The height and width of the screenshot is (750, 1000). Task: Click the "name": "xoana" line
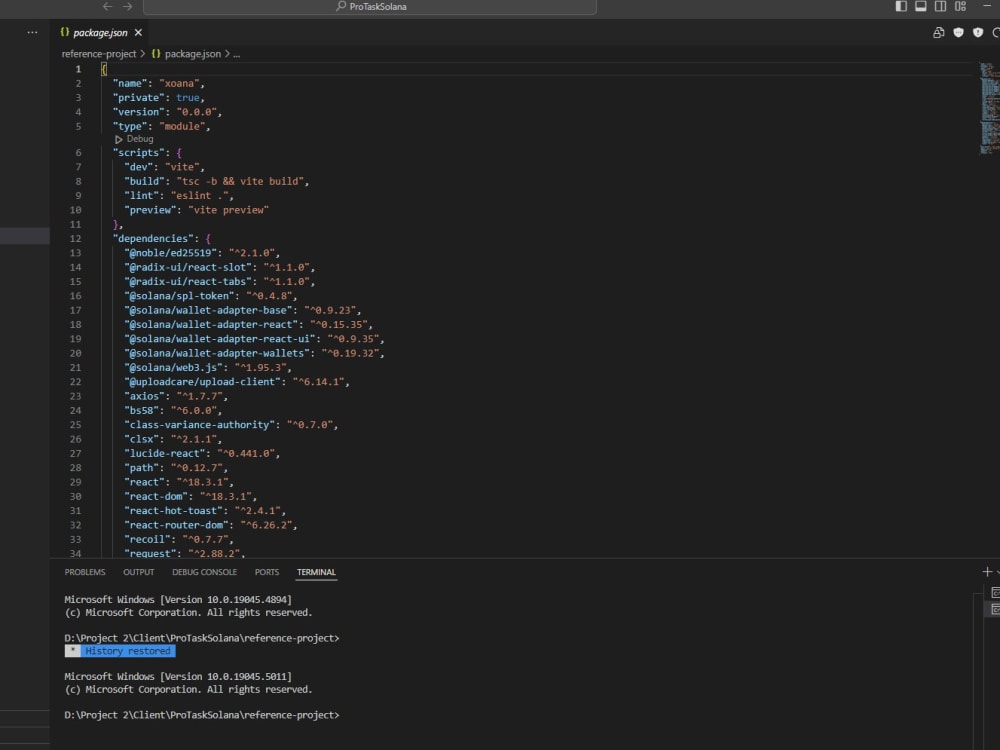click(159, 84)
